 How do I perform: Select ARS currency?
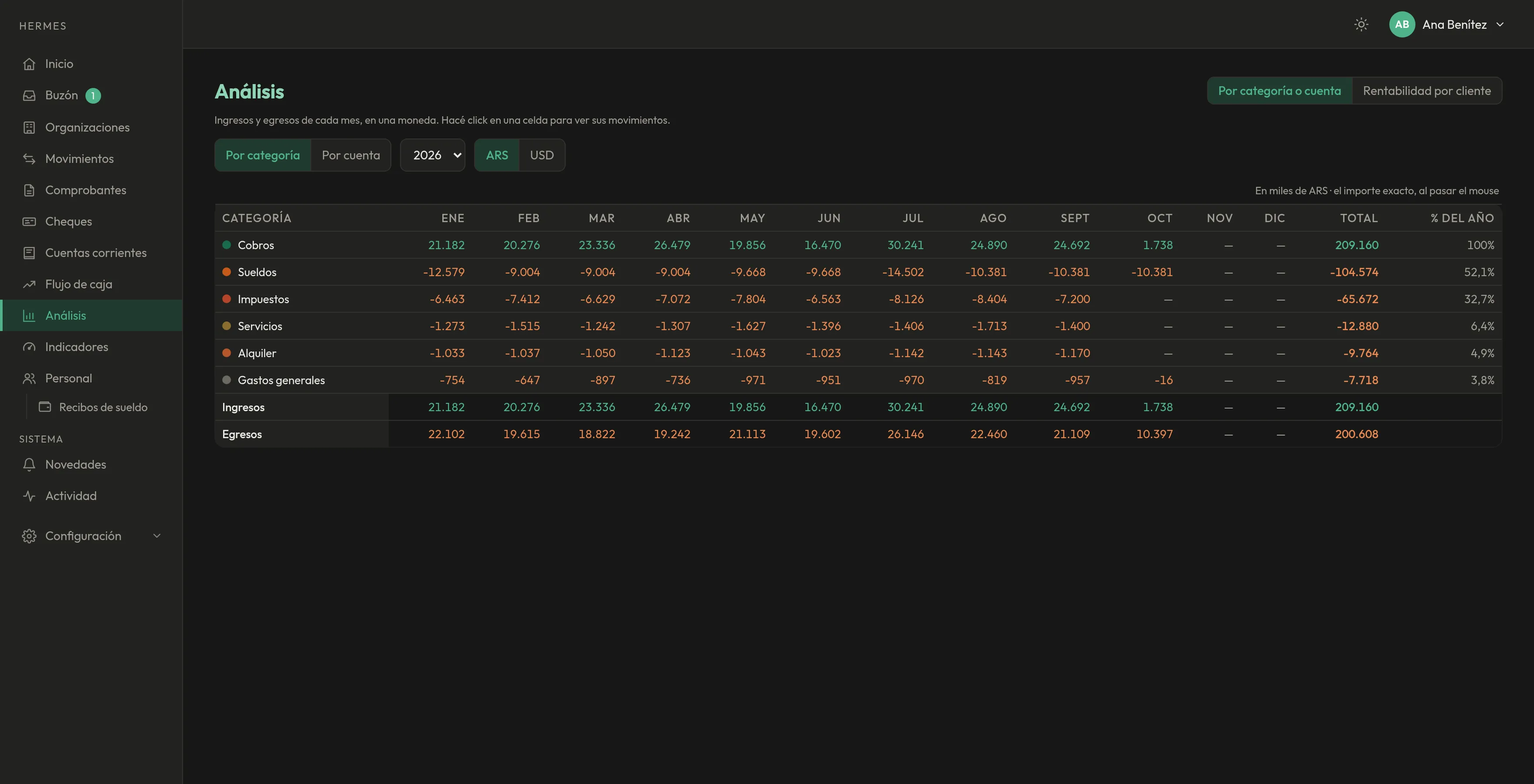tap(497, 155)
